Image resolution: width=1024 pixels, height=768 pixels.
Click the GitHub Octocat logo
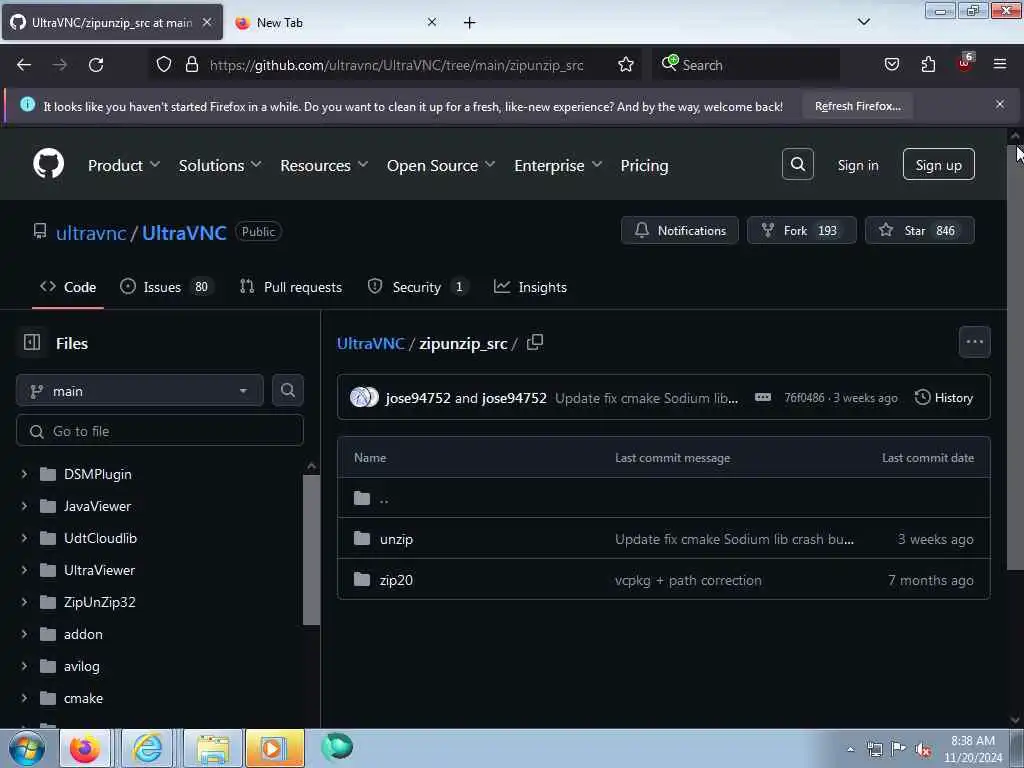(48, 164)
